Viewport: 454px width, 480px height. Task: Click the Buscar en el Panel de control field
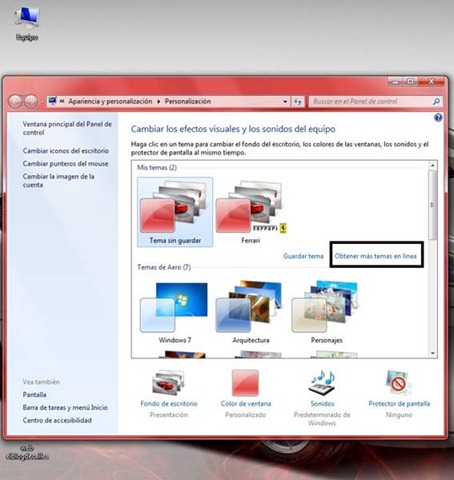(x=370, y=101)
